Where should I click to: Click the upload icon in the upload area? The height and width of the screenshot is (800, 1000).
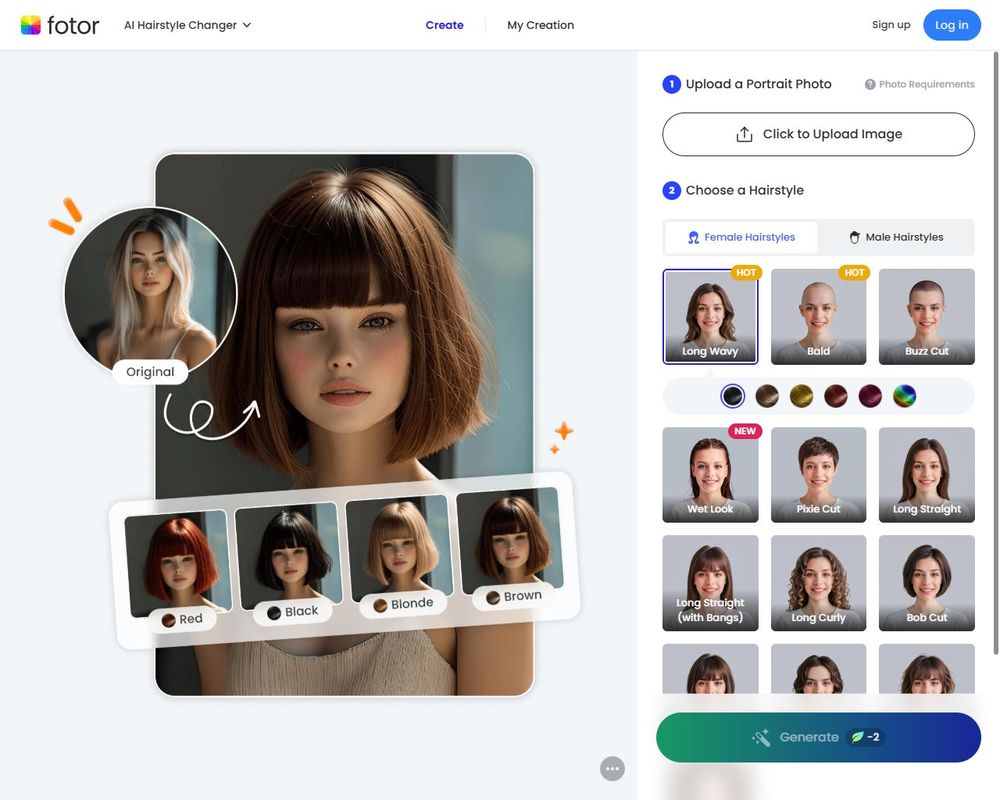[x=744, y=133]
